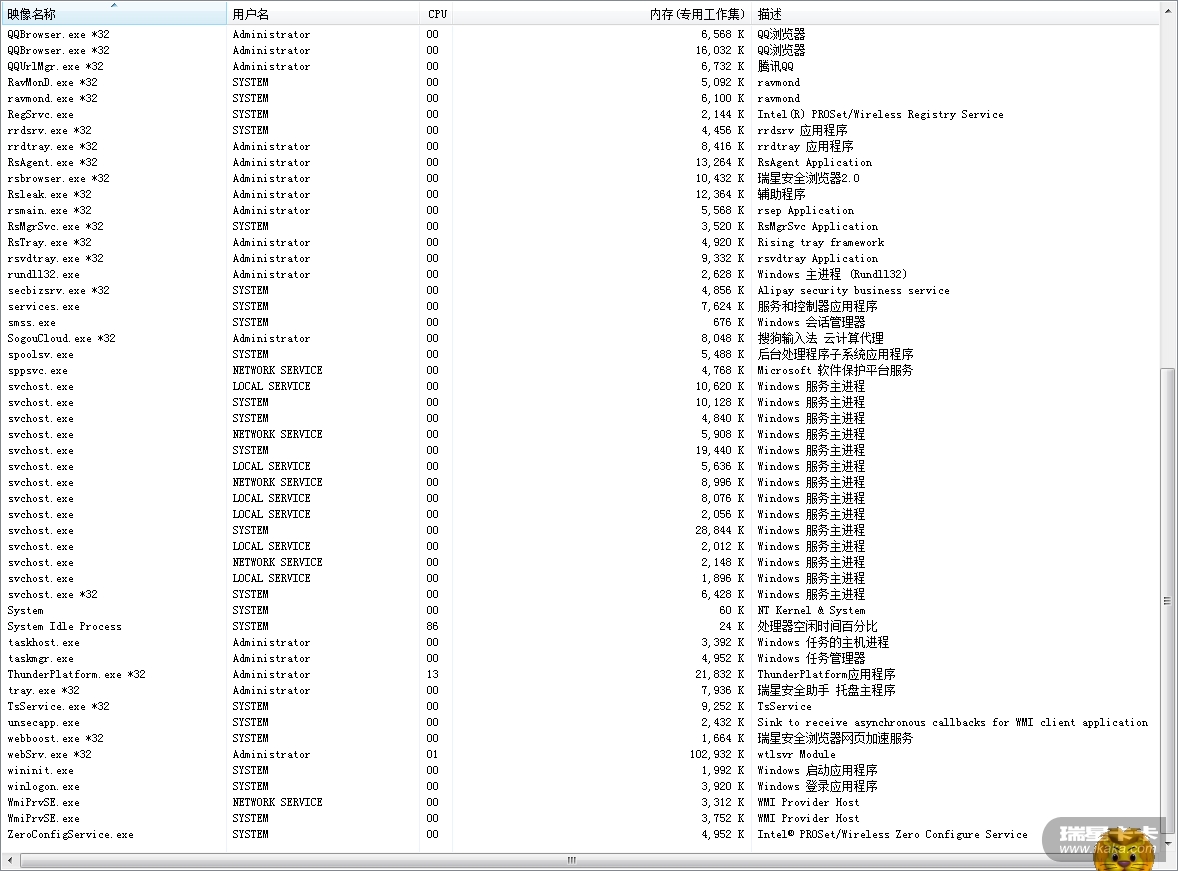Sort by the CPU column header

pyautogui.click(x=436, y=14)
